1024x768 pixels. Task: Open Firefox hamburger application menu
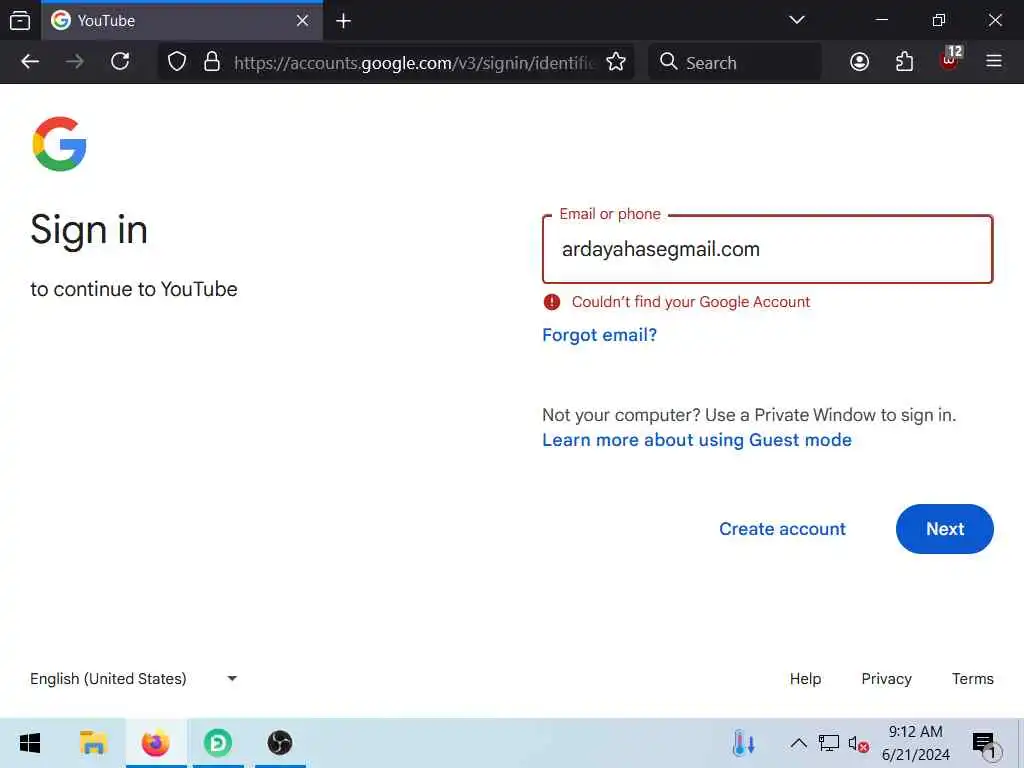click(x=994, y=61)
